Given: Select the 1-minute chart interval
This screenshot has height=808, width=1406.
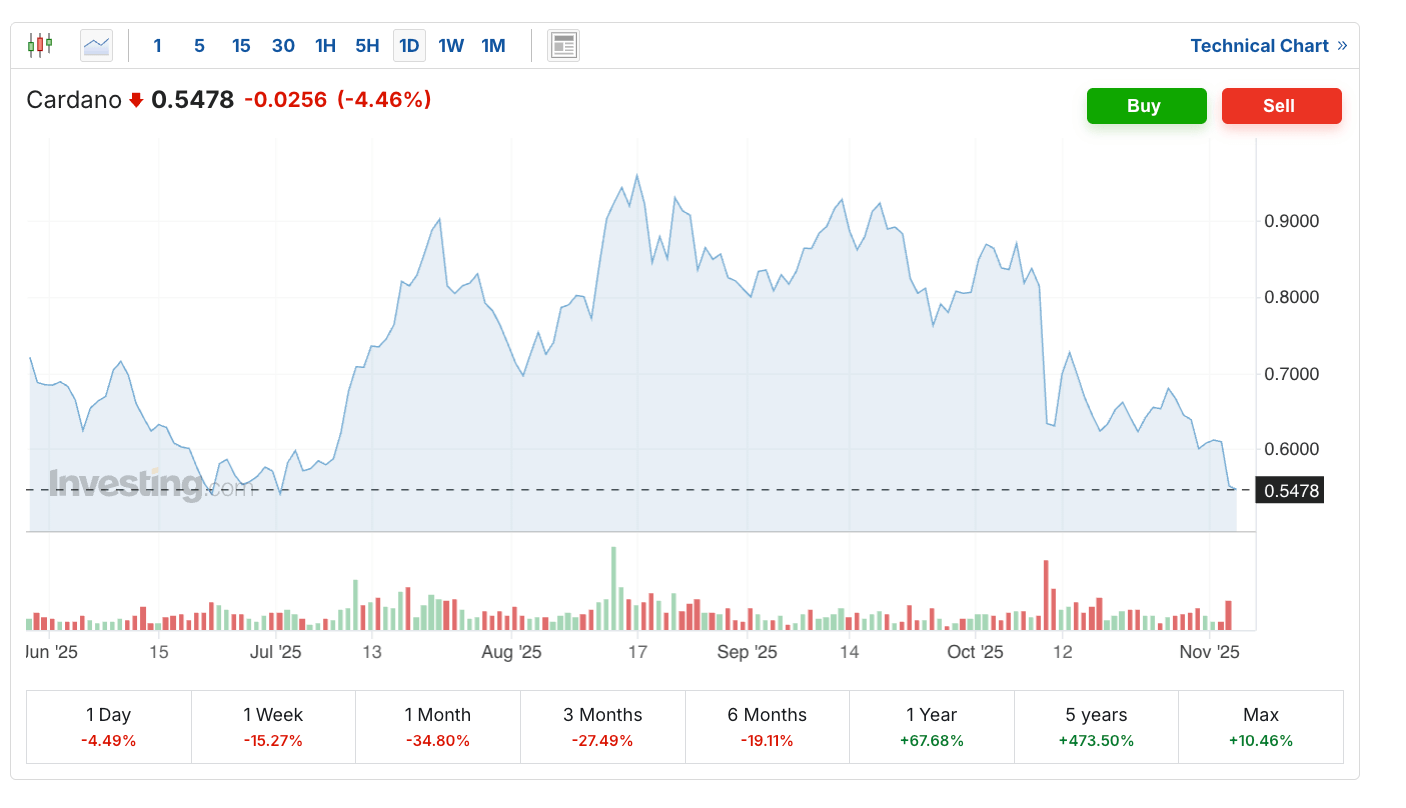Looking at the screenshot, I should (x=157, y=45).
